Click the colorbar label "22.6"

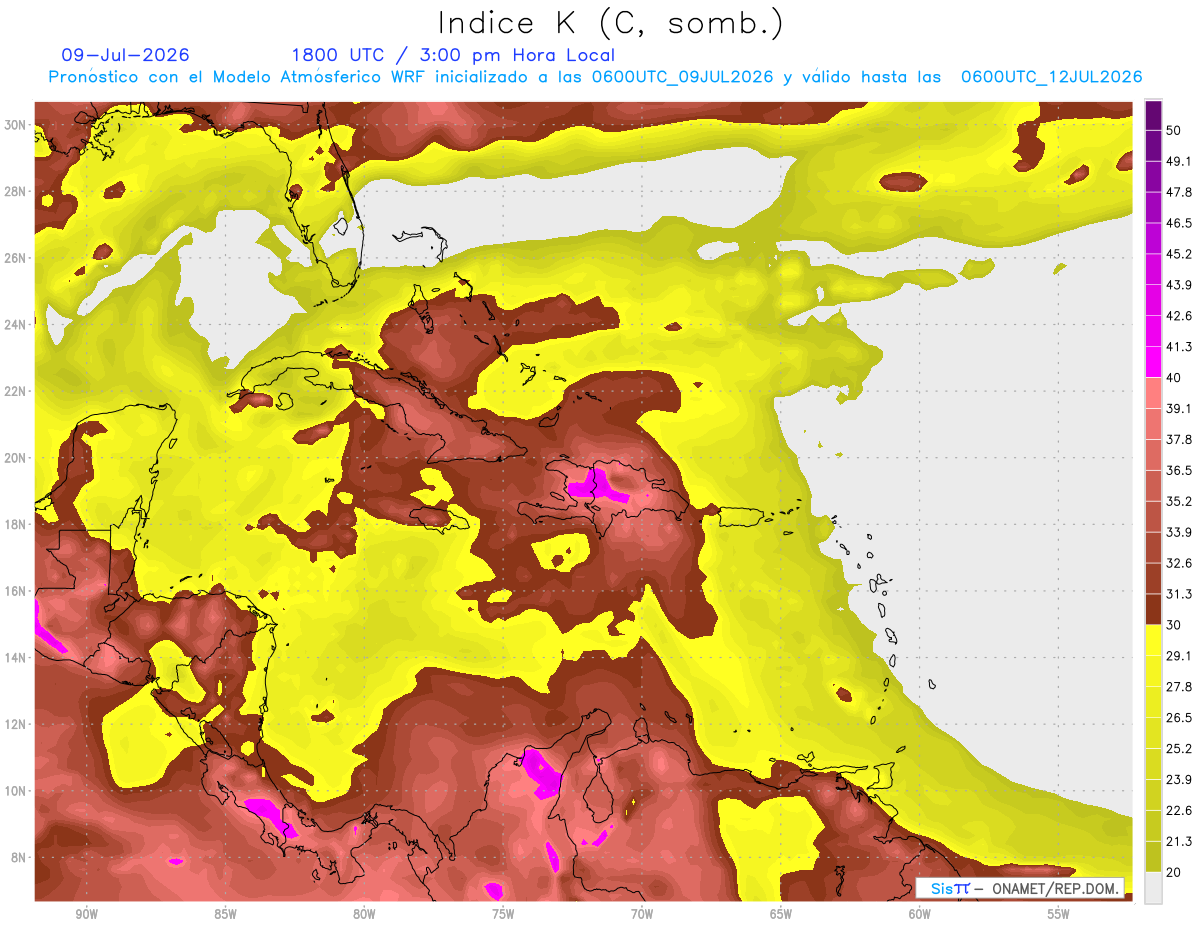point(1179,811)
